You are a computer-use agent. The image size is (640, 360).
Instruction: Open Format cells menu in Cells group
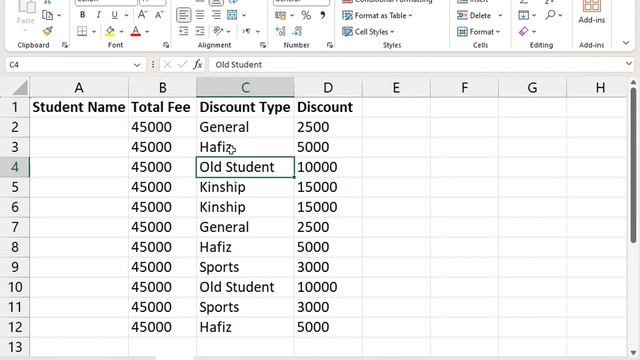[x=478, y=31]
